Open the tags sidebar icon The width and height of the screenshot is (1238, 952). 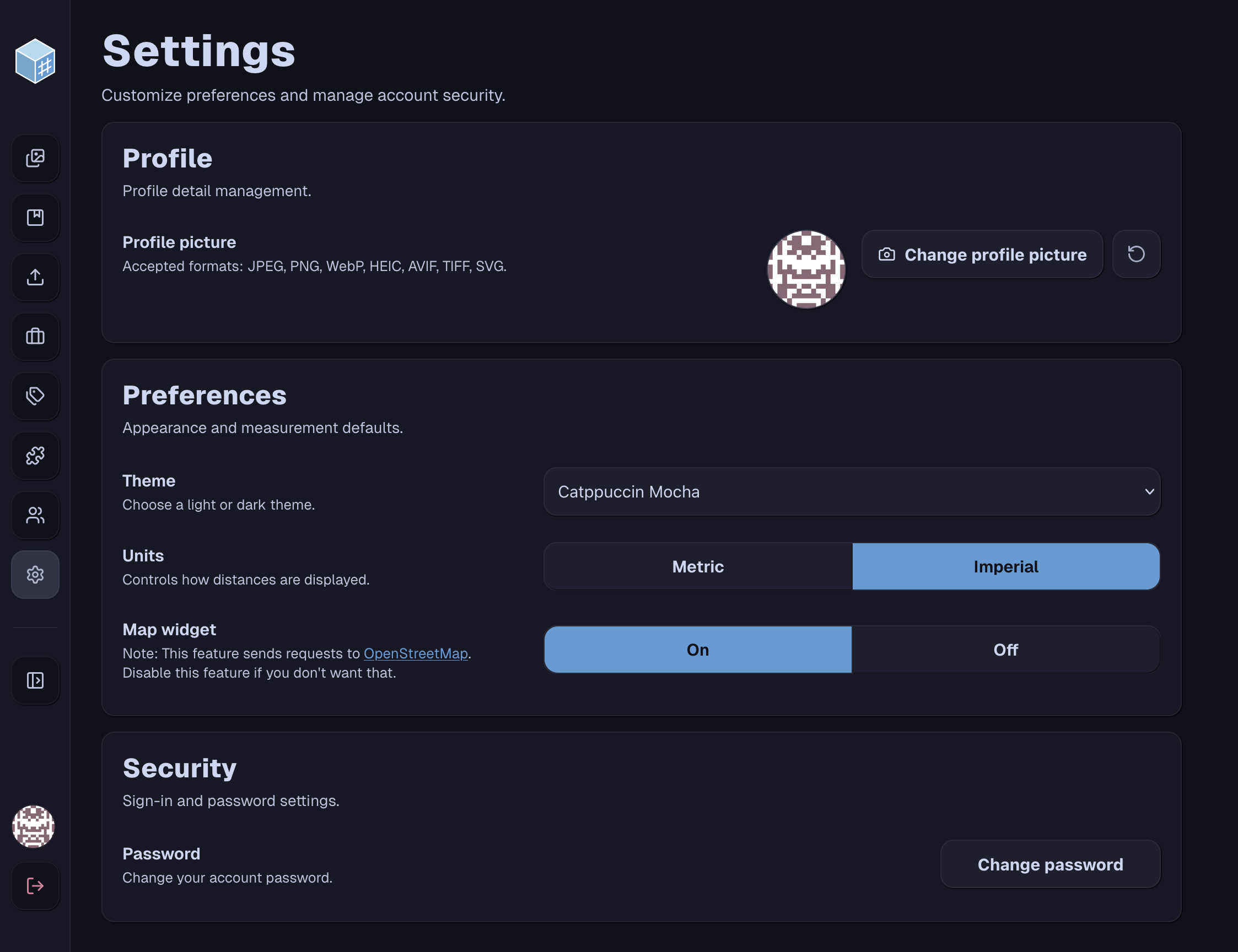(x=35, y=396)
